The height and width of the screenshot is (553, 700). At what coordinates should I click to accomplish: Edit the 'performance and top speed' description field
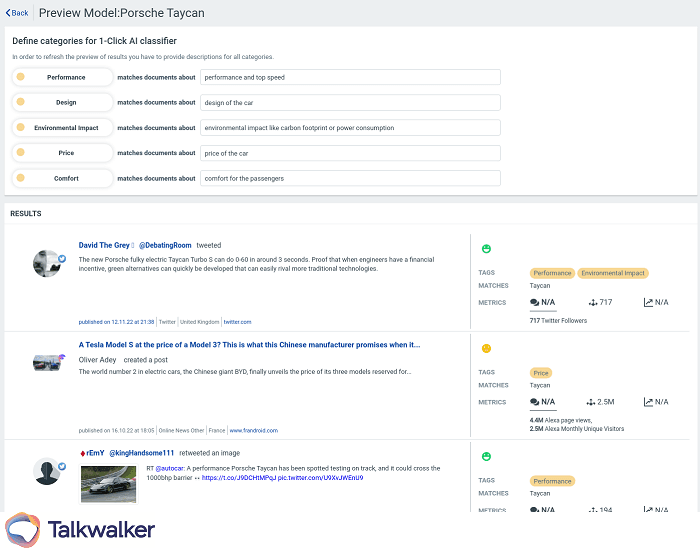click(350, 77)
